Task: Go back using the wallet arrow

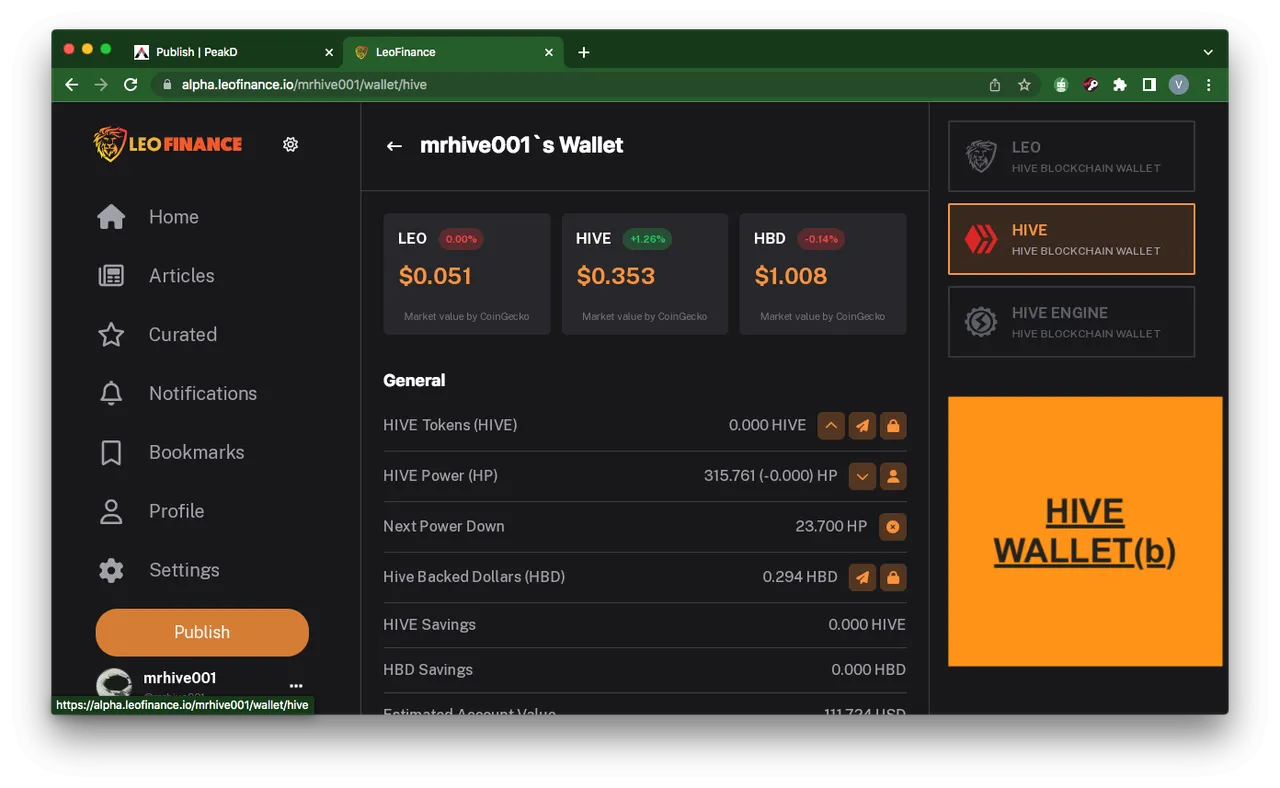Action: coord(394,146)
